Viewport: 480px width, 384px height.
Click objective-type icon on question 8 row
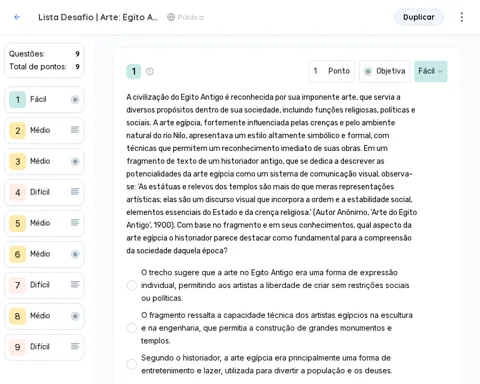tap(75, 316)
